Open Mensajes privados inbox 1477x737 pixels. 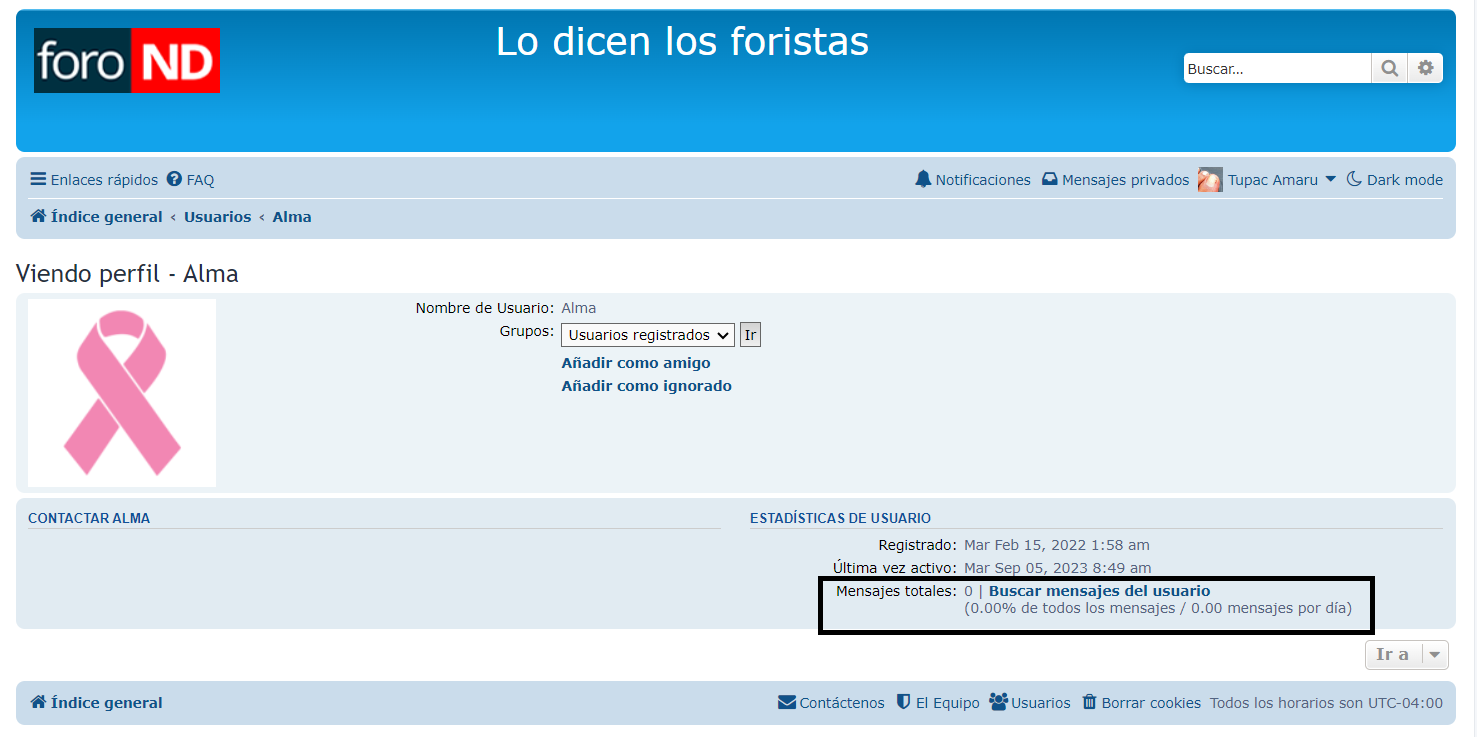pyautogui.click(x=1115, y=180)
